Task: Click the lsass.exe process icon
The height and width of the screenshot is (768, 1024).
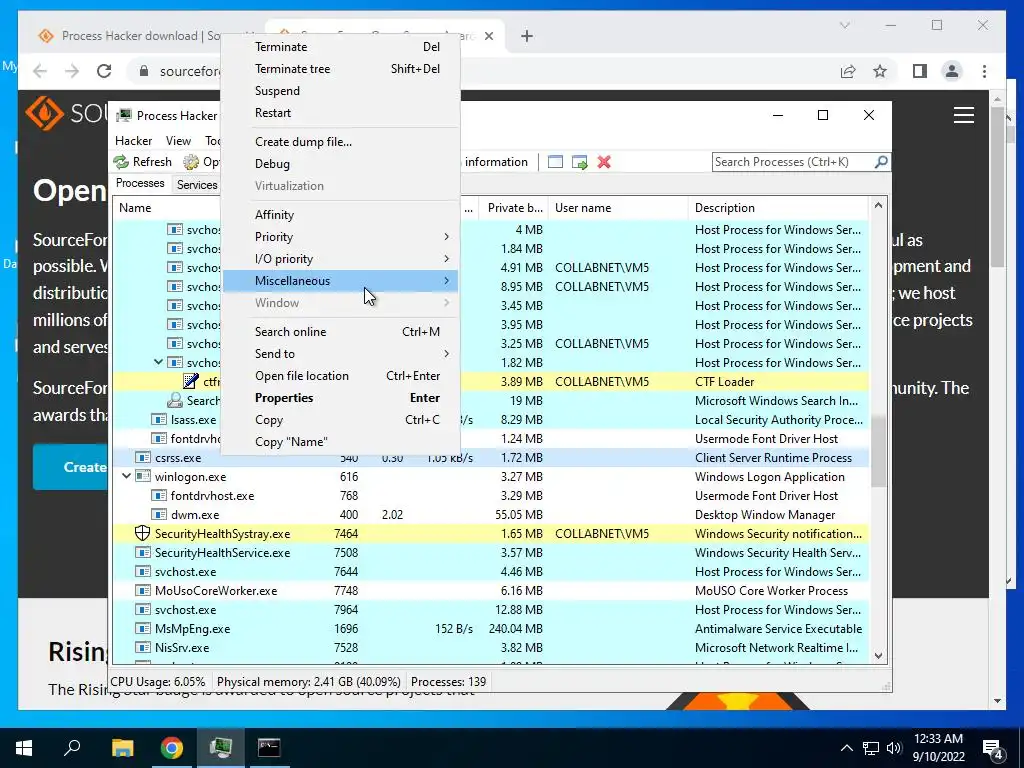Action: [159, 420]
